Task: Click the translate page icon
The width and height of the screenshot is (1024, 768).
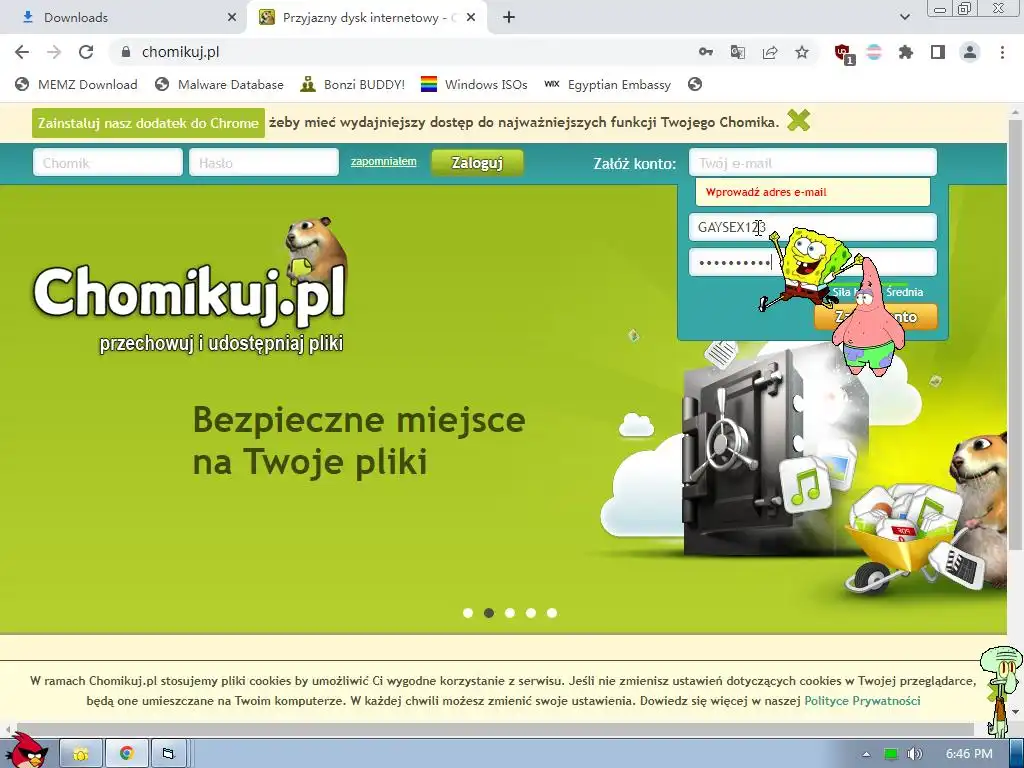Action: tap(737, 52)
